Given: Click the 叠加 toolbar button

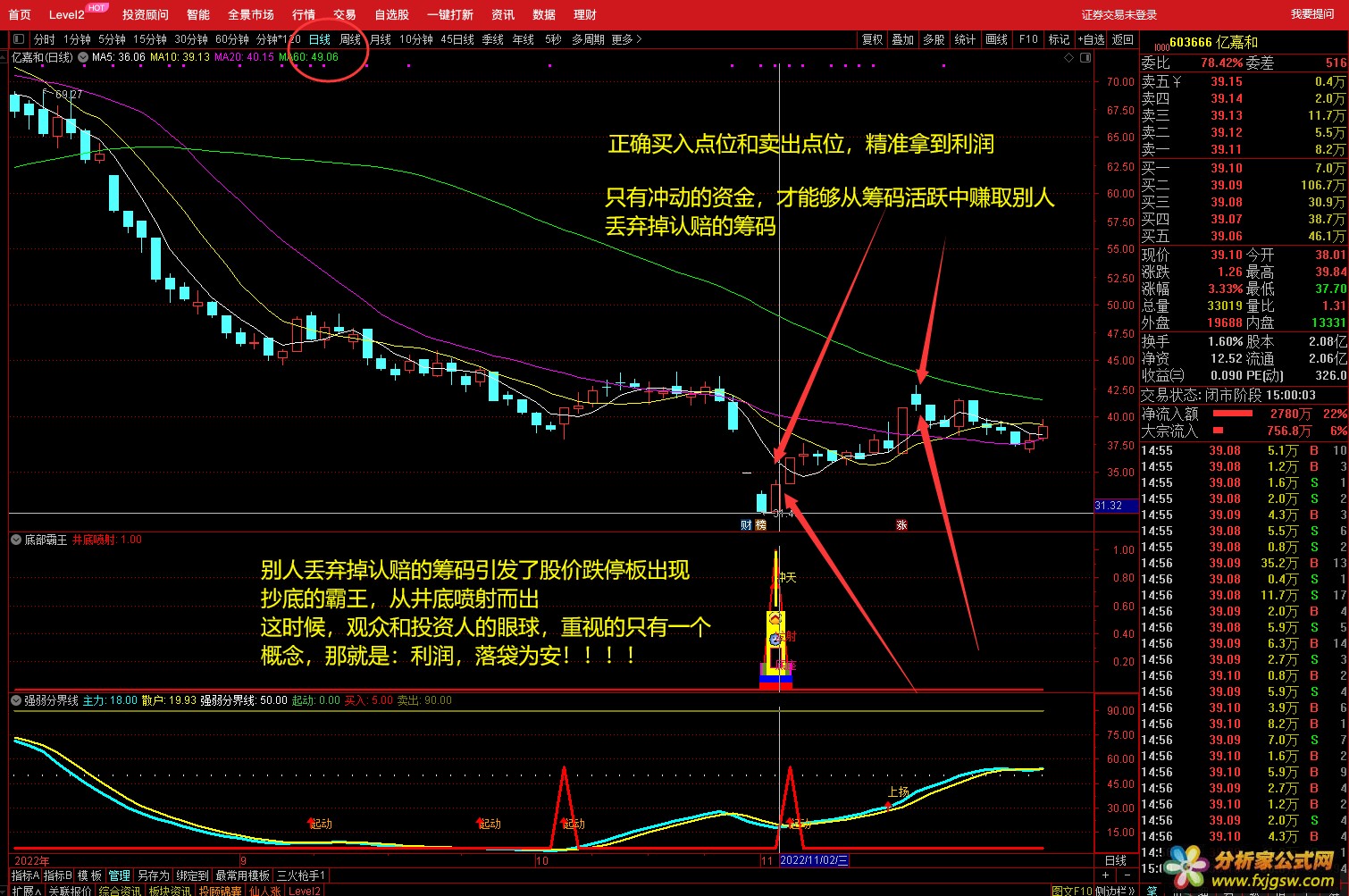Looking at the screenshot, I should 903,39.
